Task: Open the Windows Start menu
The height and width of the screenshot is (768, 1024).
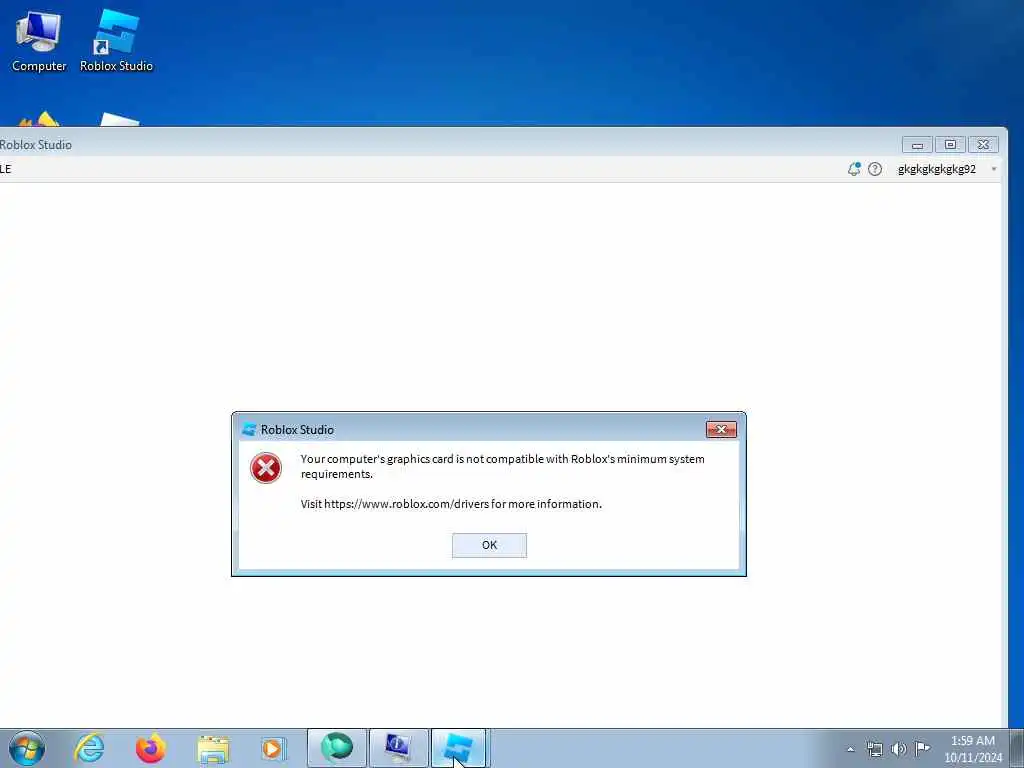Action: point(27,748)
